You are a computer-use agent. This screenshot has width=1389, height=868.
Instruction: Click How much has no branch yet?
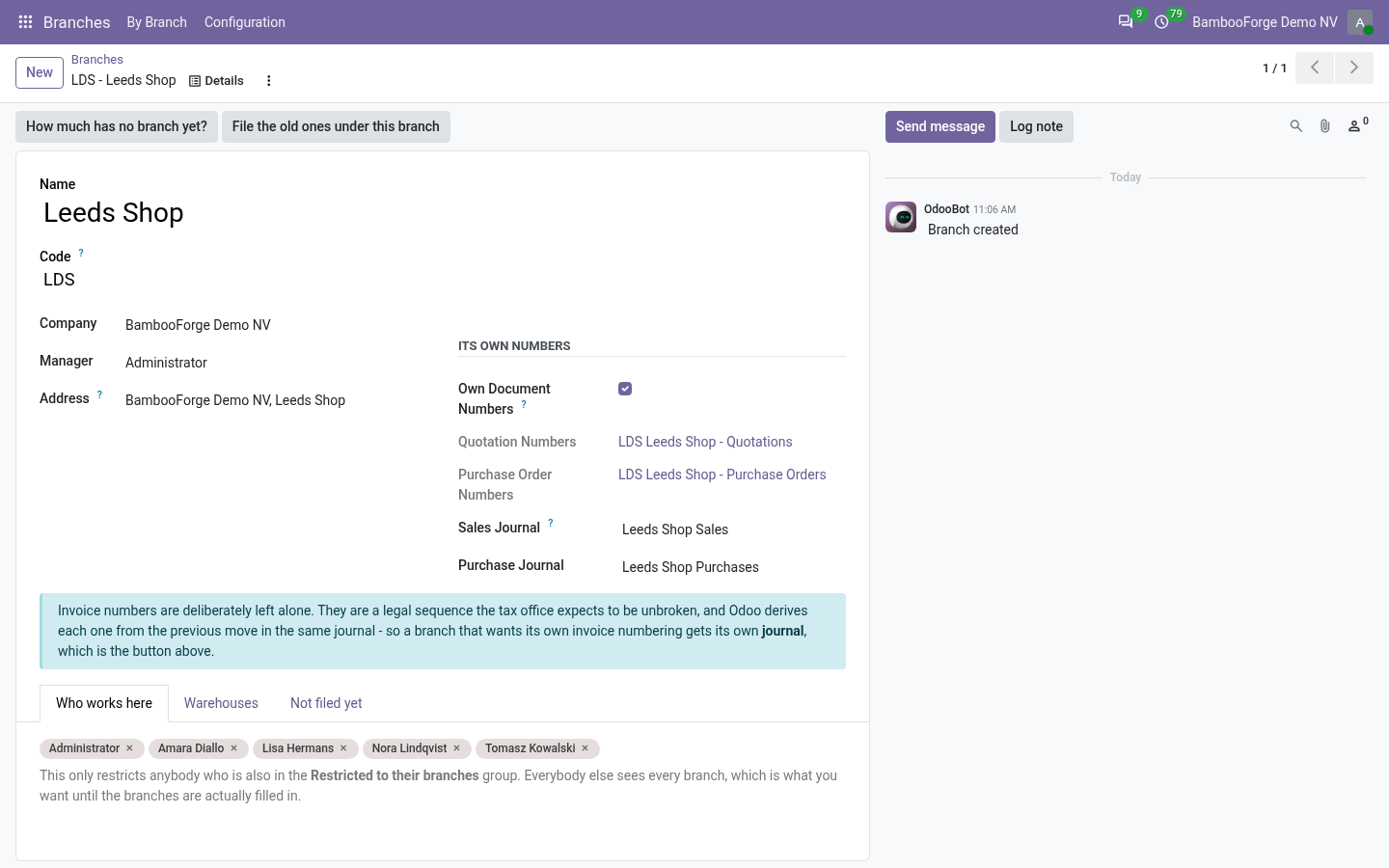click(117, 126)
